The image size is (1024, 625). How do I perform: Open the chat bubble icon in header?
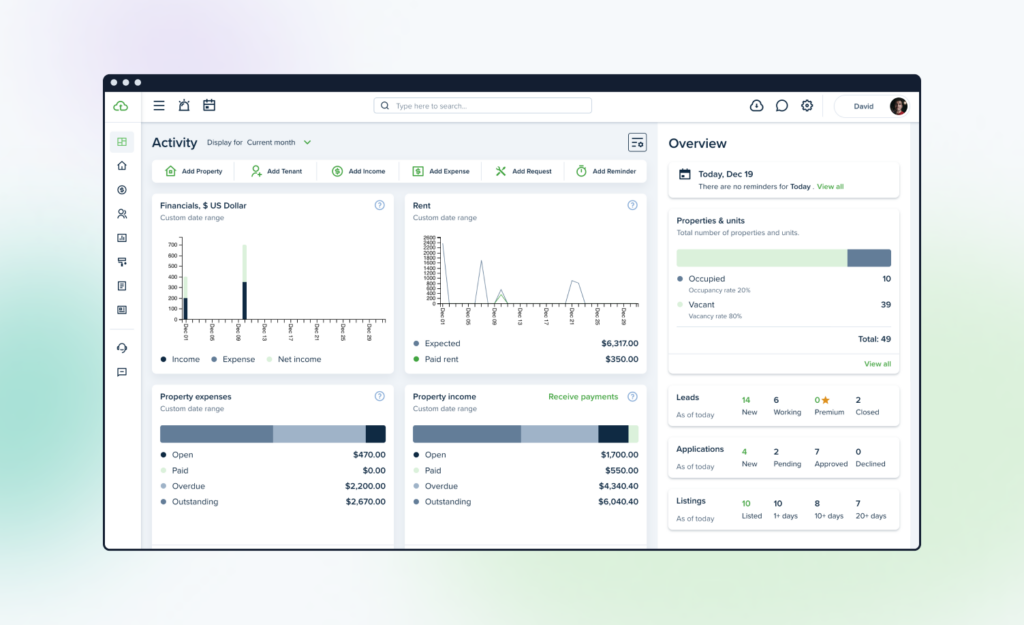(x=782, y=106)
